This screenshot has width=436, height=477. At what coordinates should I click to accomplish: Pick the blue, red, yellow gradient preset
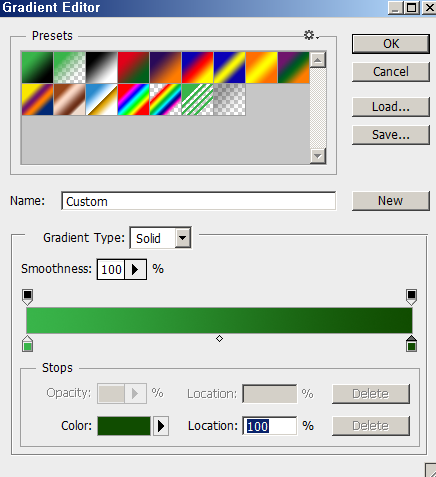tap(197, 67)
